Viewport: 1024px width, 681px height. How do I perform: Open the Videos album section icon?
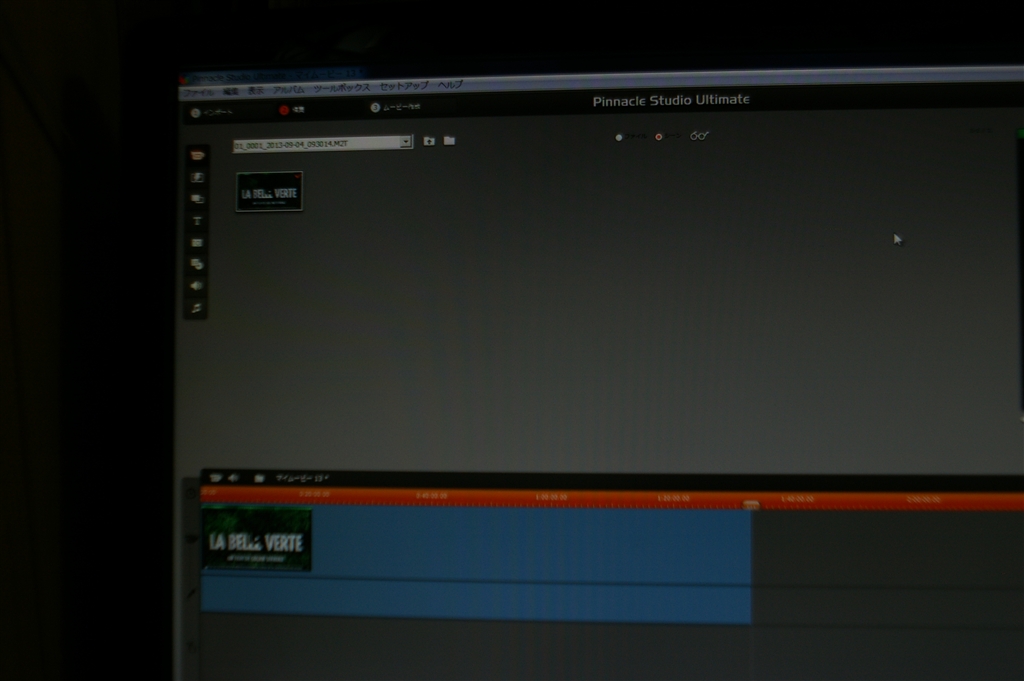[197, 155]
